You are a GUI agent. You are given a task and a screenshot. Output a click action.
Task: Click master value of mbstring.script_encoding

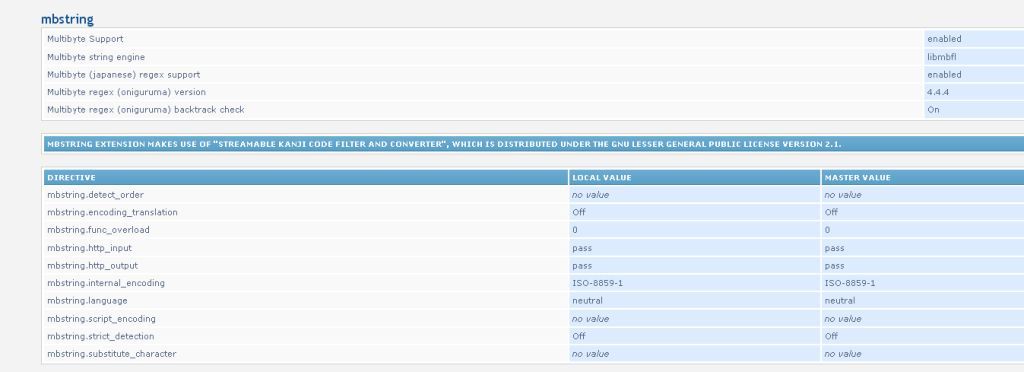tap(842, 319)
